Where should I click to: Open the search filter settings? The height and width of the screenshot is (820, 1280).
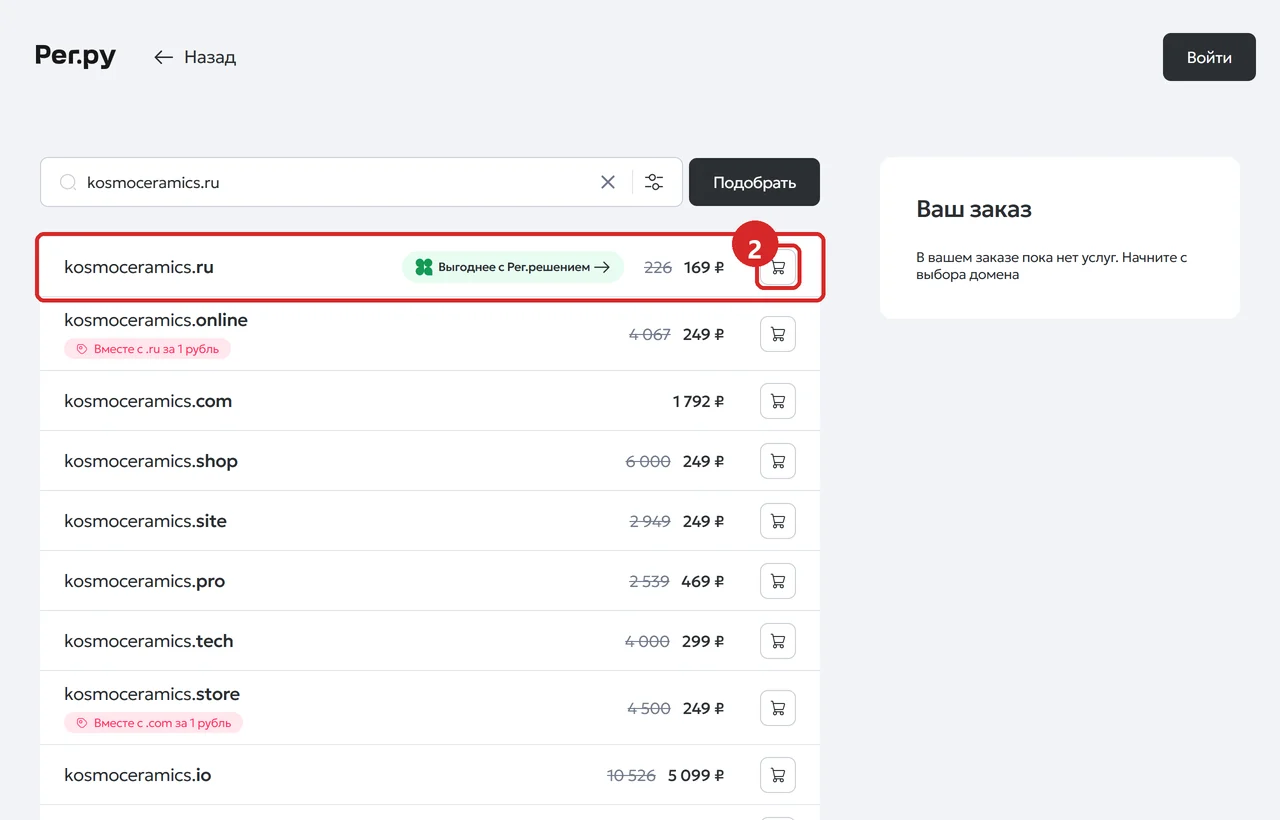[654, 182]
